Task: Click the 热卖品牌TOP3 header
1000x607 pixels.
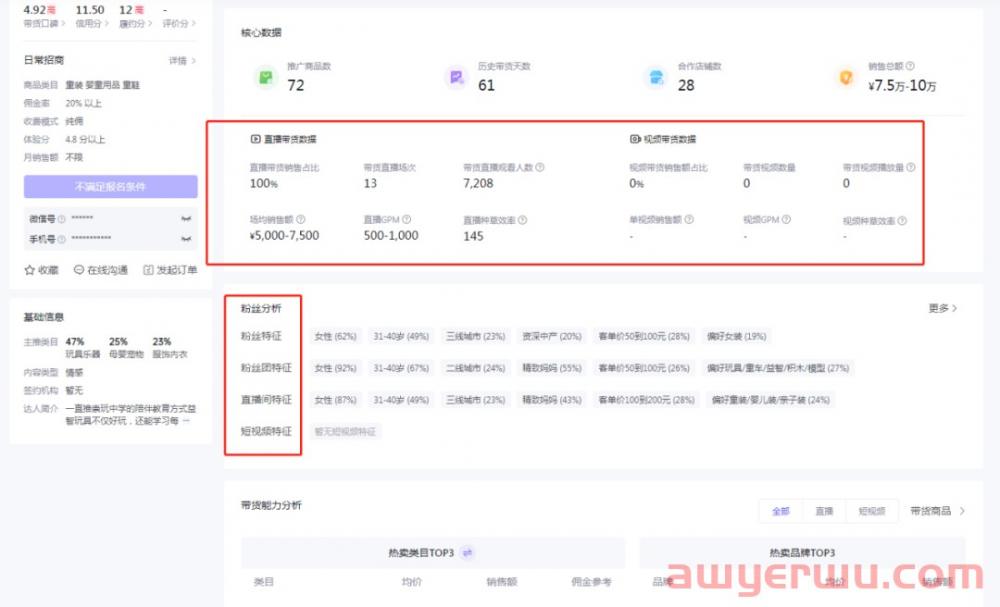Action: [802, 553]
